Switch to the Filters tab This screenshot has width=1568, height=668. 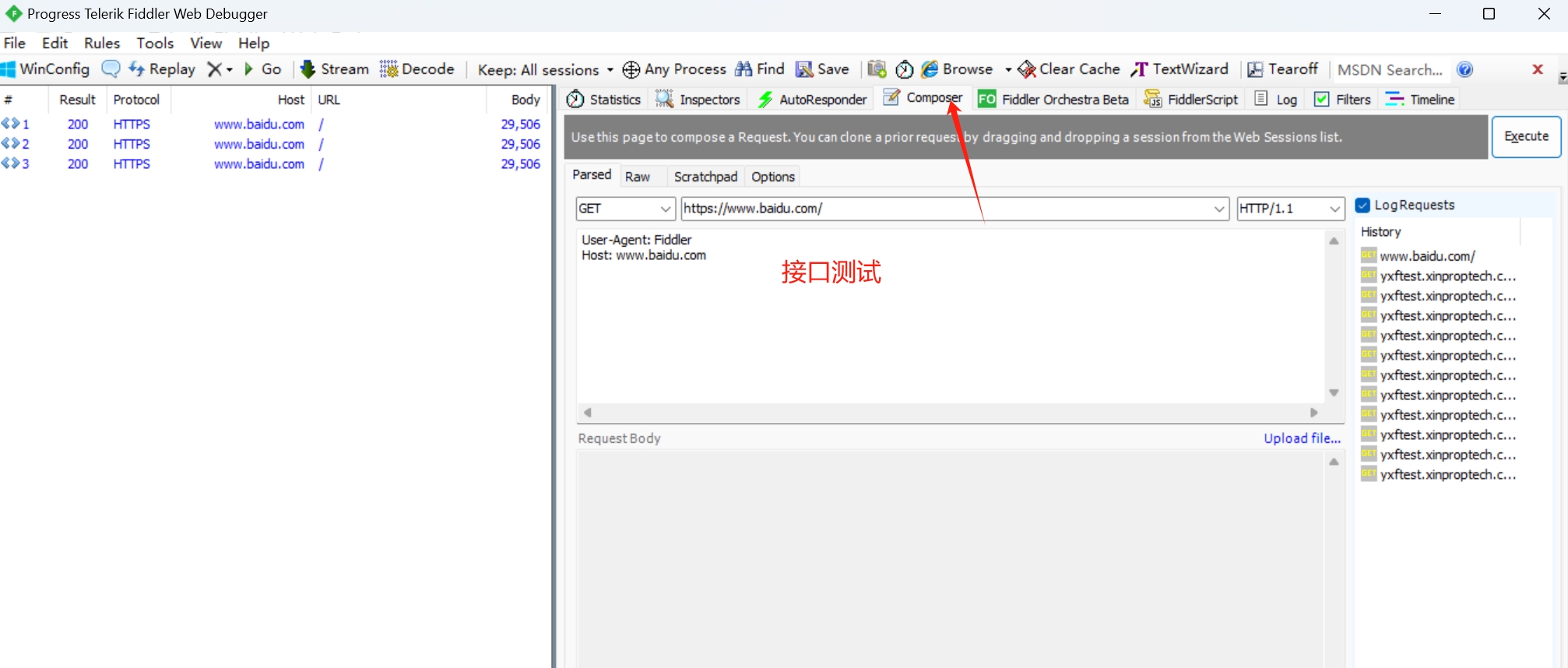(1342, 99)
